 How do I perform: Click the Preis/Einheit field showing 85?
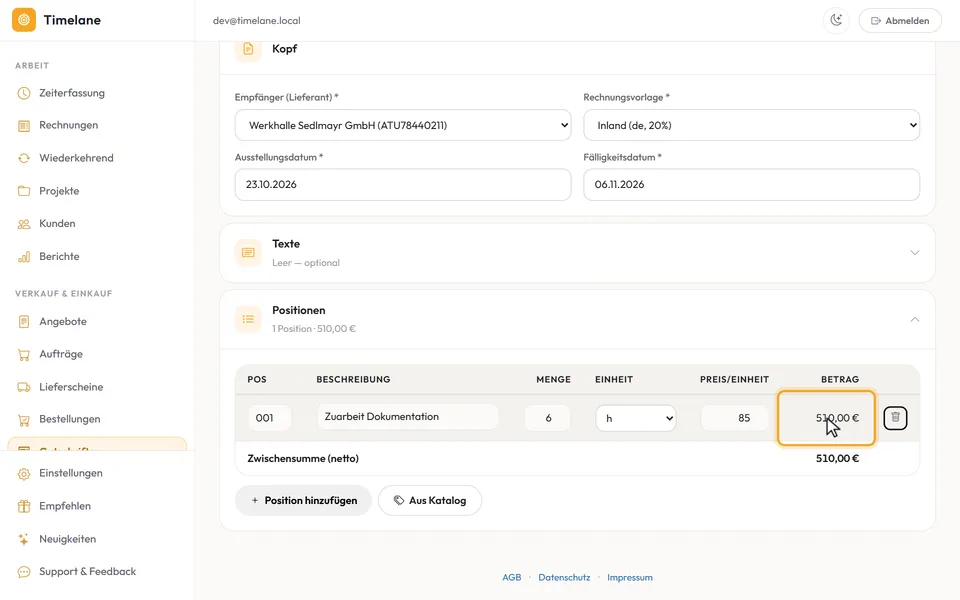click(x=734, y=418)
